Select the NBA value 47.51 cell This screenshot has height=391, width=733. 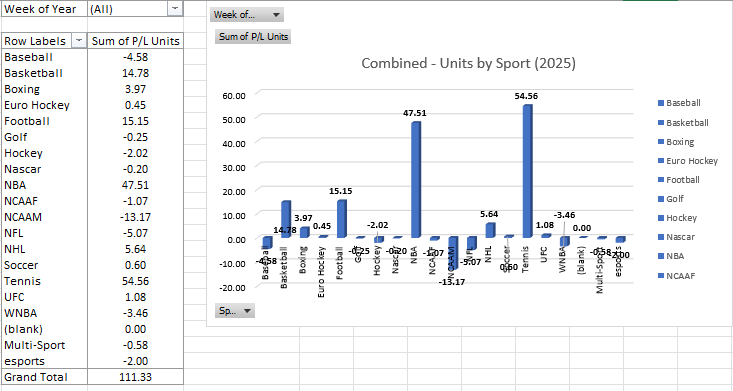pyautogui.click(x=136, y=185)
